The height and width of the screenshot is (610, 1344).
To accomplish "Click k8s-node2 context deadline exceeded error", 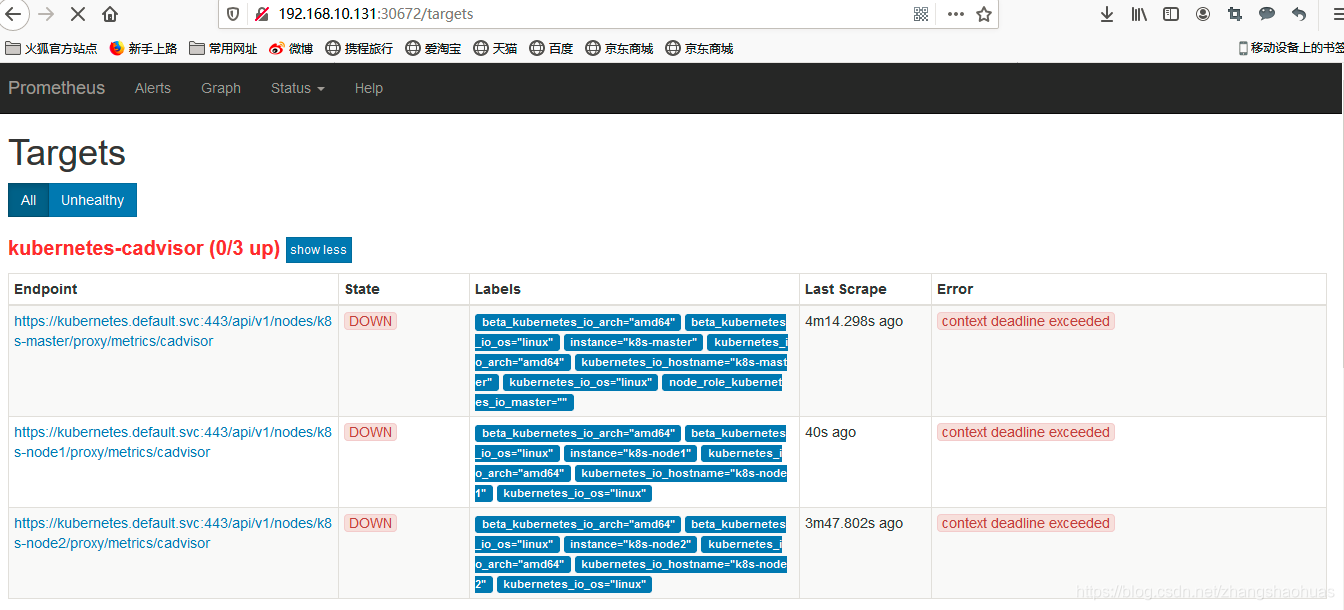I will [x=1026, y=523].
